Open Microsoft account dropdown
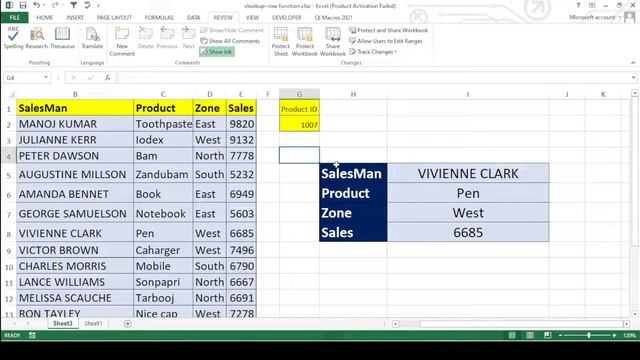Viewport: 640px width, 360px height. tap(595, 17)
